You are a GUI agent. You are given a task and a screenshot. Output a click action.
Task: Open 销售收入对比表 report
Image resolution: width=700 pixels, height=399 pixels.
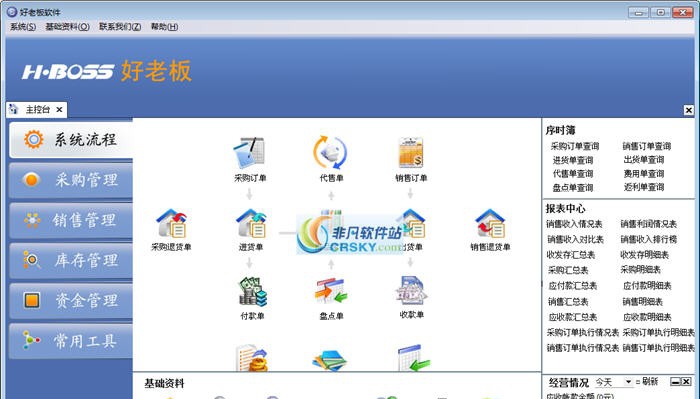575,239
